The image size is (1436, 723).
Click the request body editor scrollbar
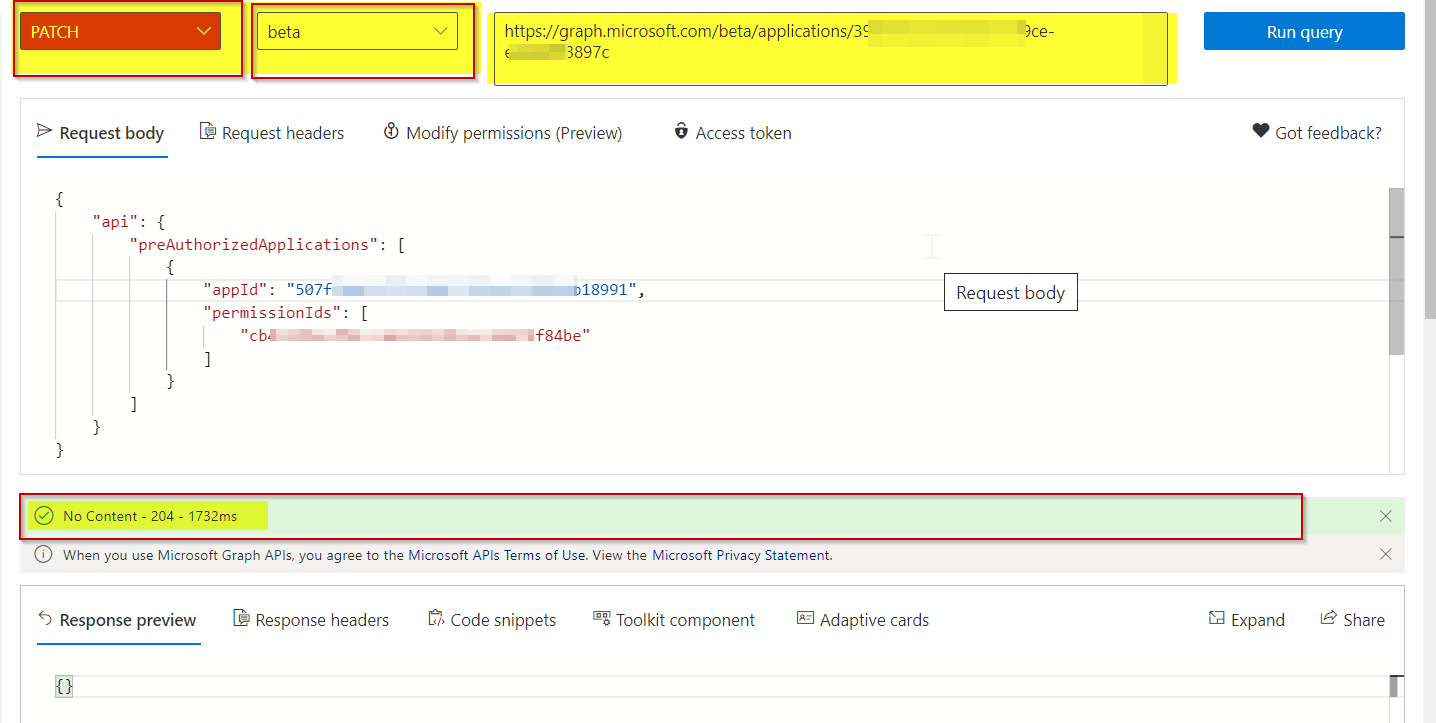tap(1396, 270)
